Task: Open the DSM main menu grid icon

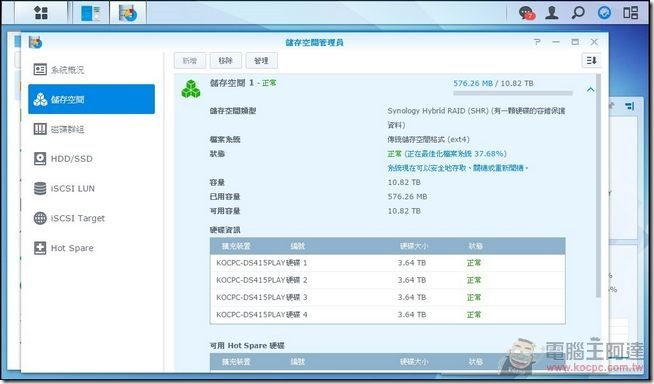Action: pos(41,13)
